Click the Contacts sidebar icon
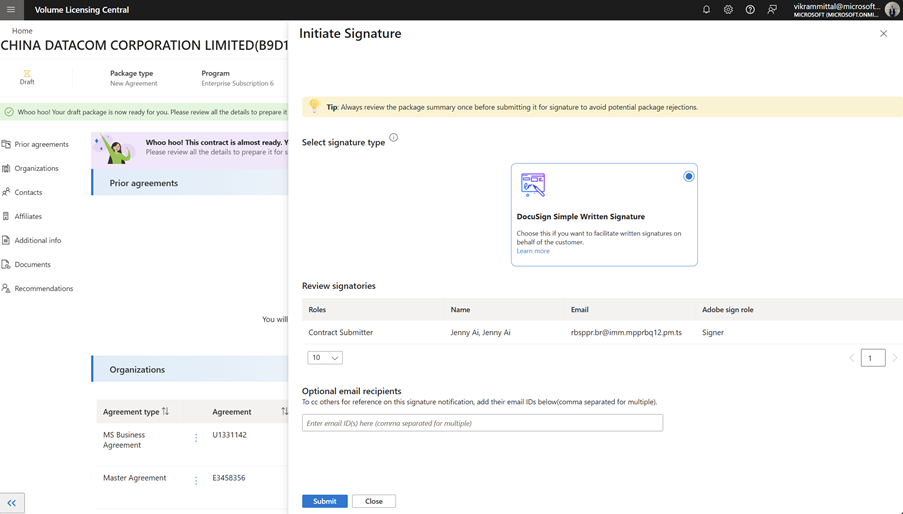 [x=6, y=192]
